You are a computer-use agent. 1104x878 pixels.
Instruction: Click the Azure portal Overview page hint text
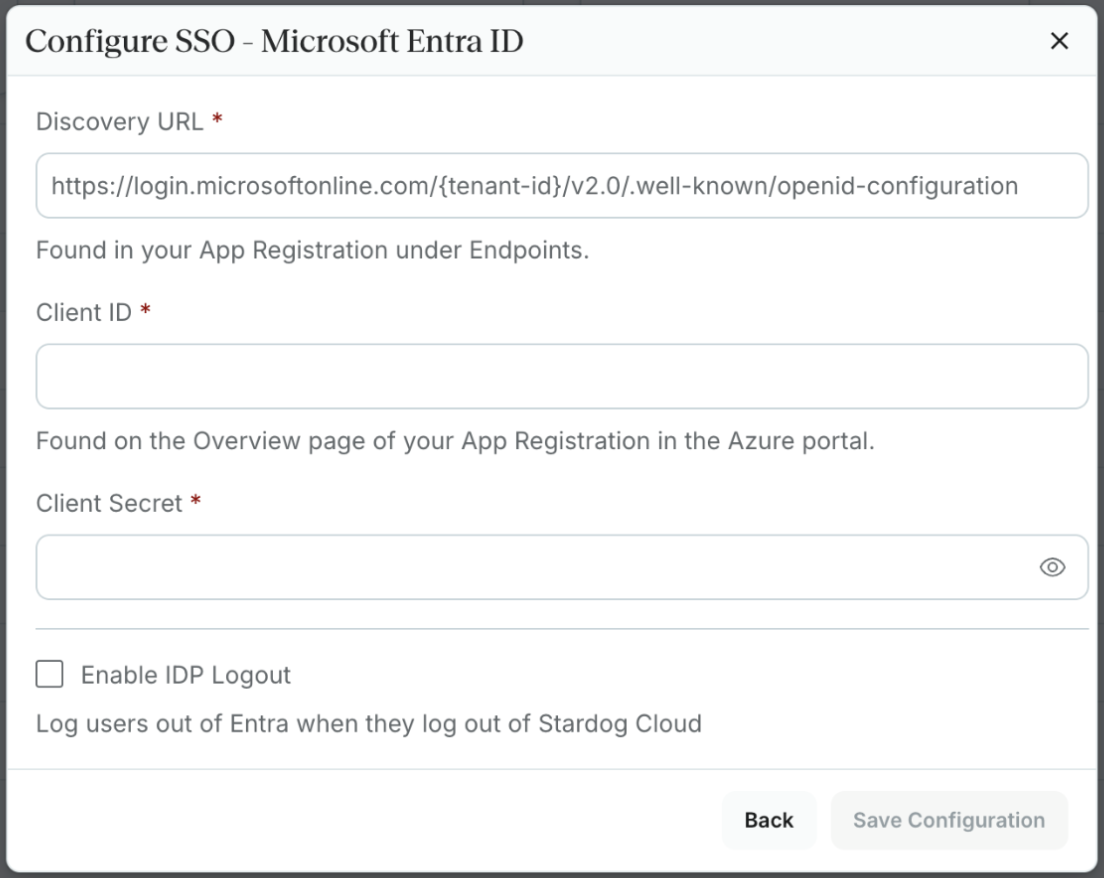point(456,441)
